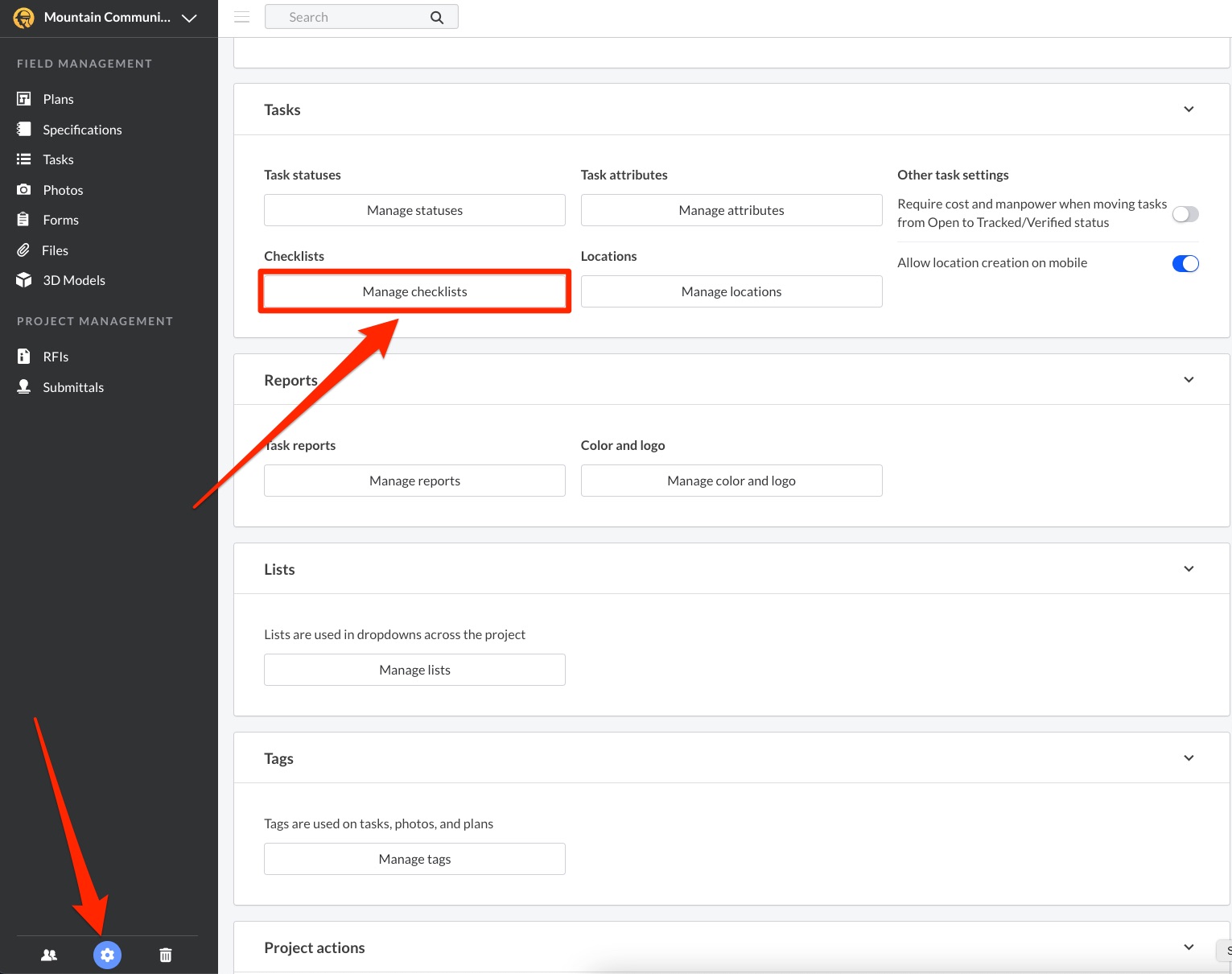
Task: Click the trash can icon
Action: click(x=166, y=955)
